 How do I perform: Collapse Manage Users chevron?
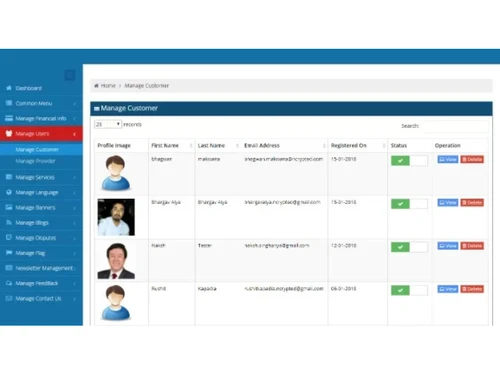(x=74, y=134)
